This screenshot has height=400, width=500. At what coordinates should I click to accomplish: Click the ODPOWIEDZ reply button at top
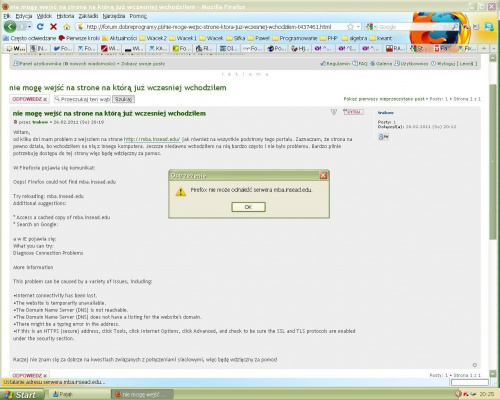29,99
